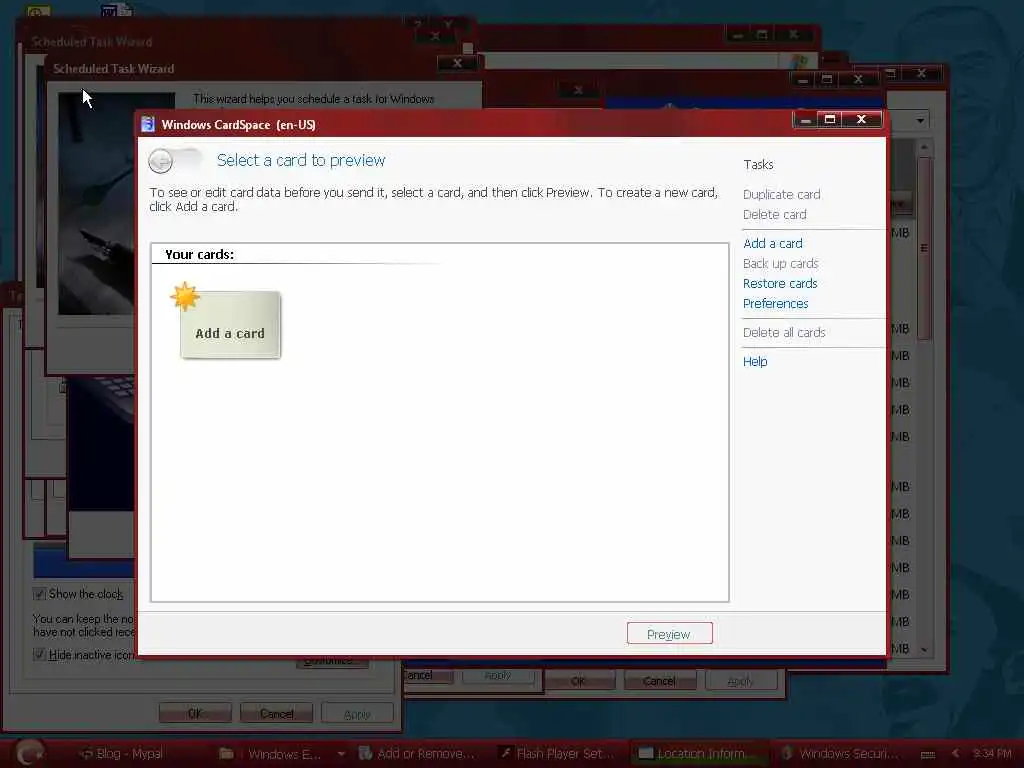Switch to Location Information taskbar item

click(698, 754)
